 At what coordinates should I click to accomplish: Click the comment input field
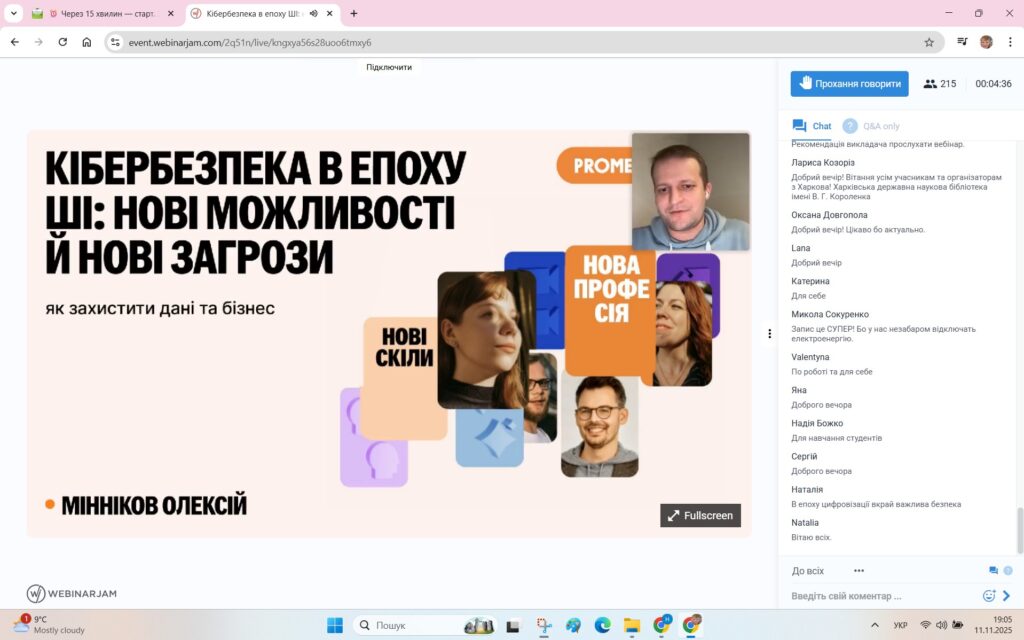coord(880,596)
